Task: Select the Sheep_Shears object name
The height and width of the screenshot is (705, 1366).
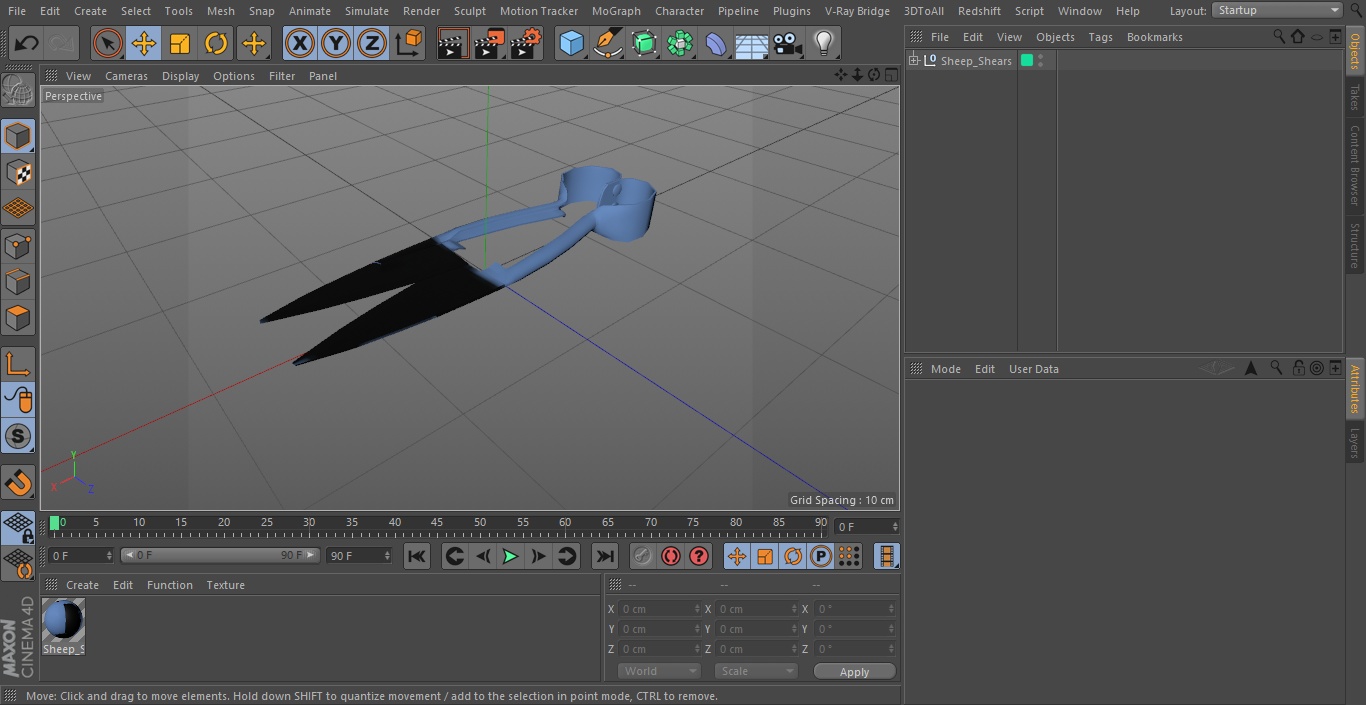Action: pyautogui.click(x=976, y=61)
